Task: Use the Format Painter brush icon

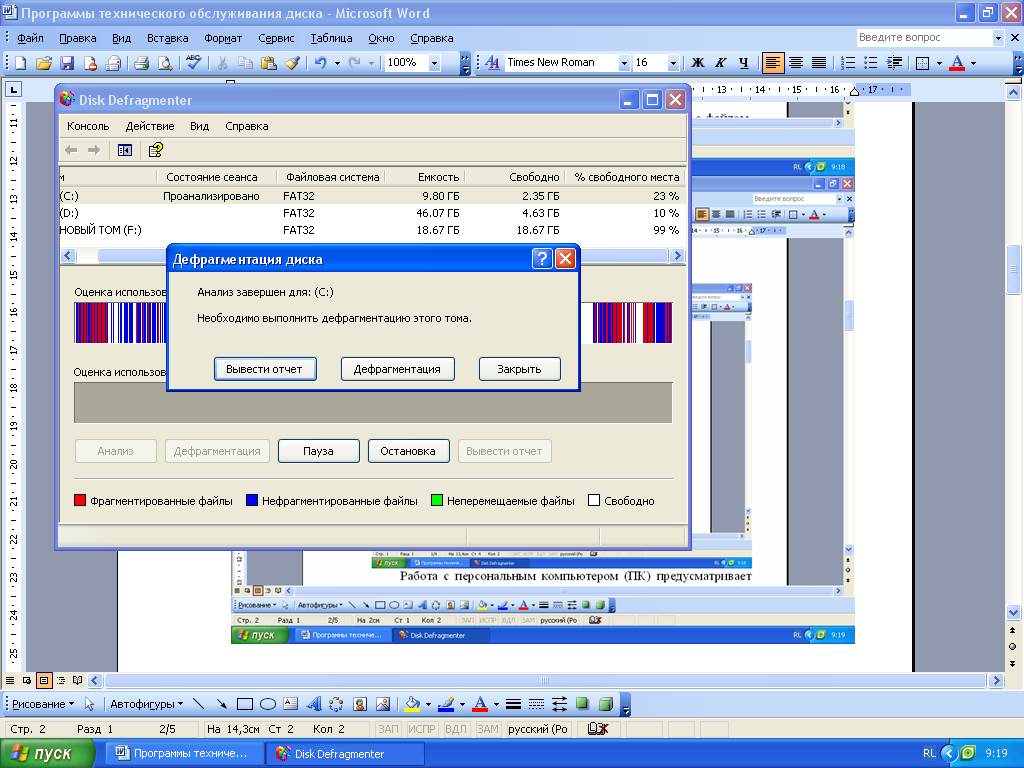Action: [x=292, y=63]
